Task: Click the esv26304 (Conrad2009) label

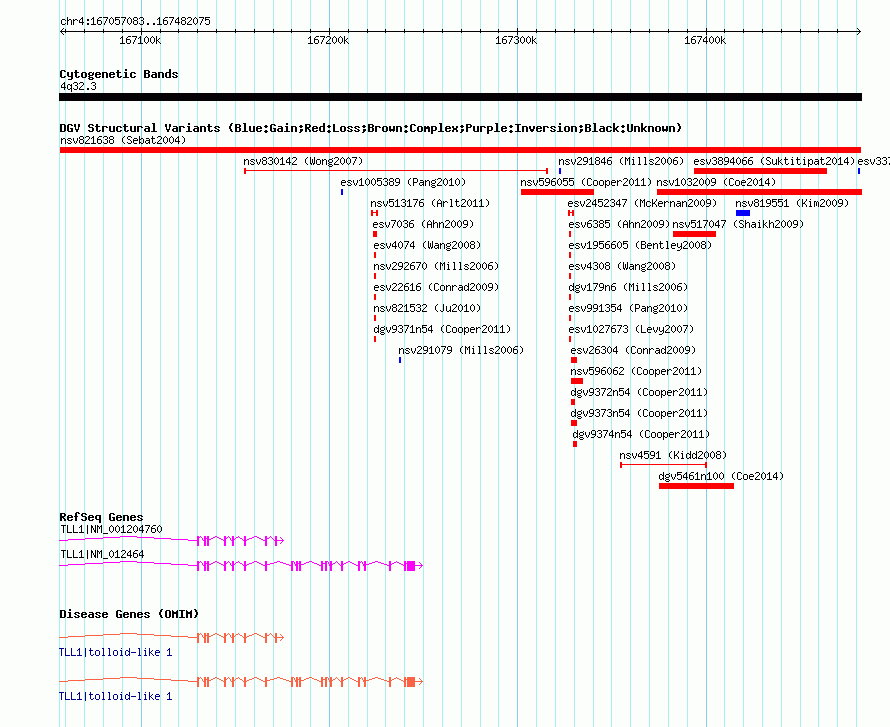Action: pyautogui.click(x=633, y=350)
